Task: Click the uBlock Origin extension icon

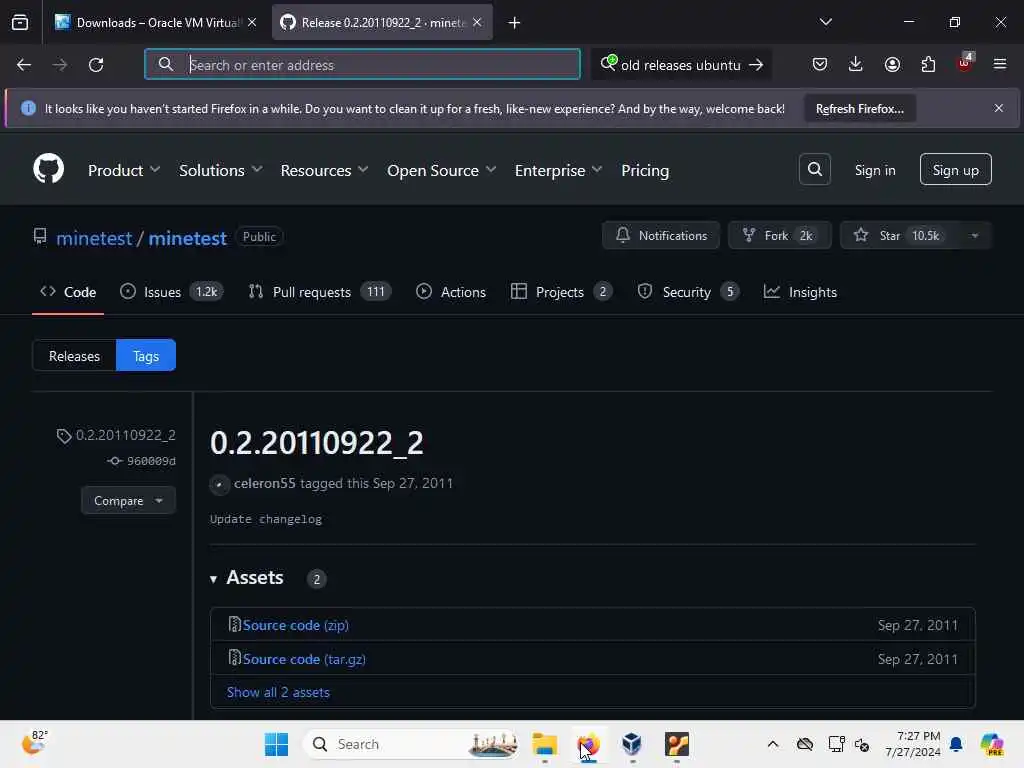Action: tap(965, 63)
